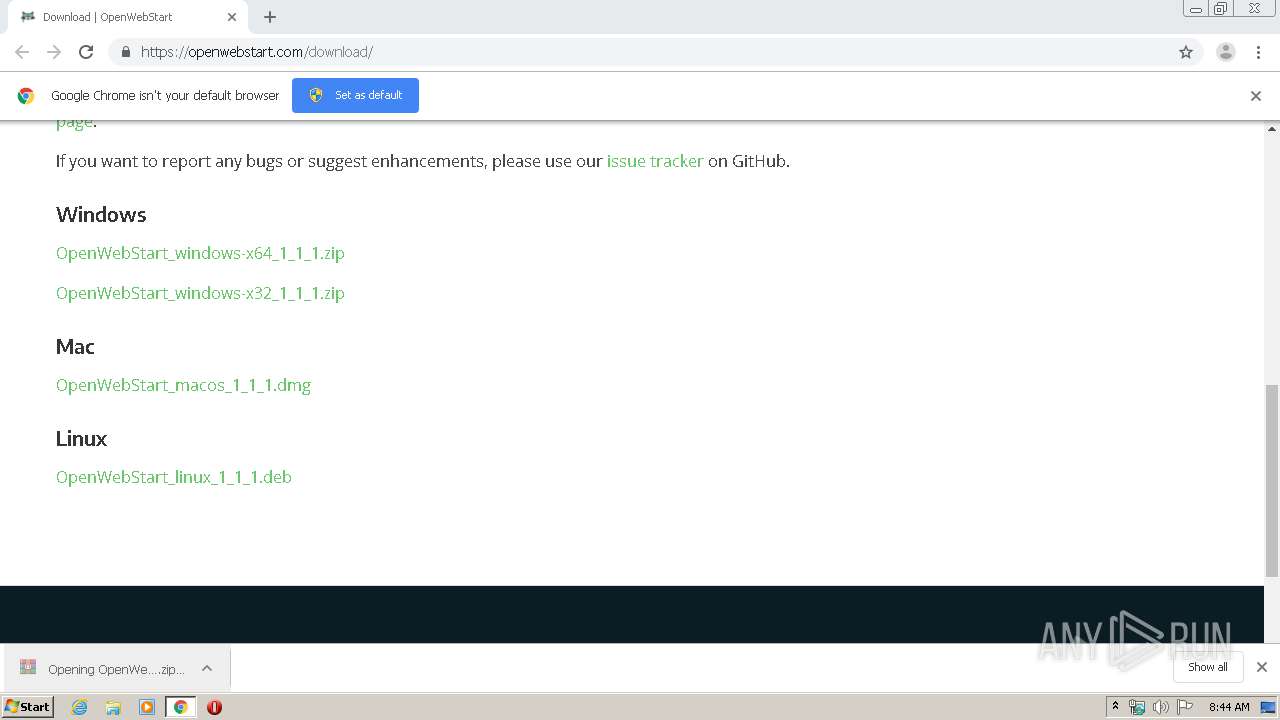
Task: Open the Chrome profile avatar
Action: click(1226, 52)
